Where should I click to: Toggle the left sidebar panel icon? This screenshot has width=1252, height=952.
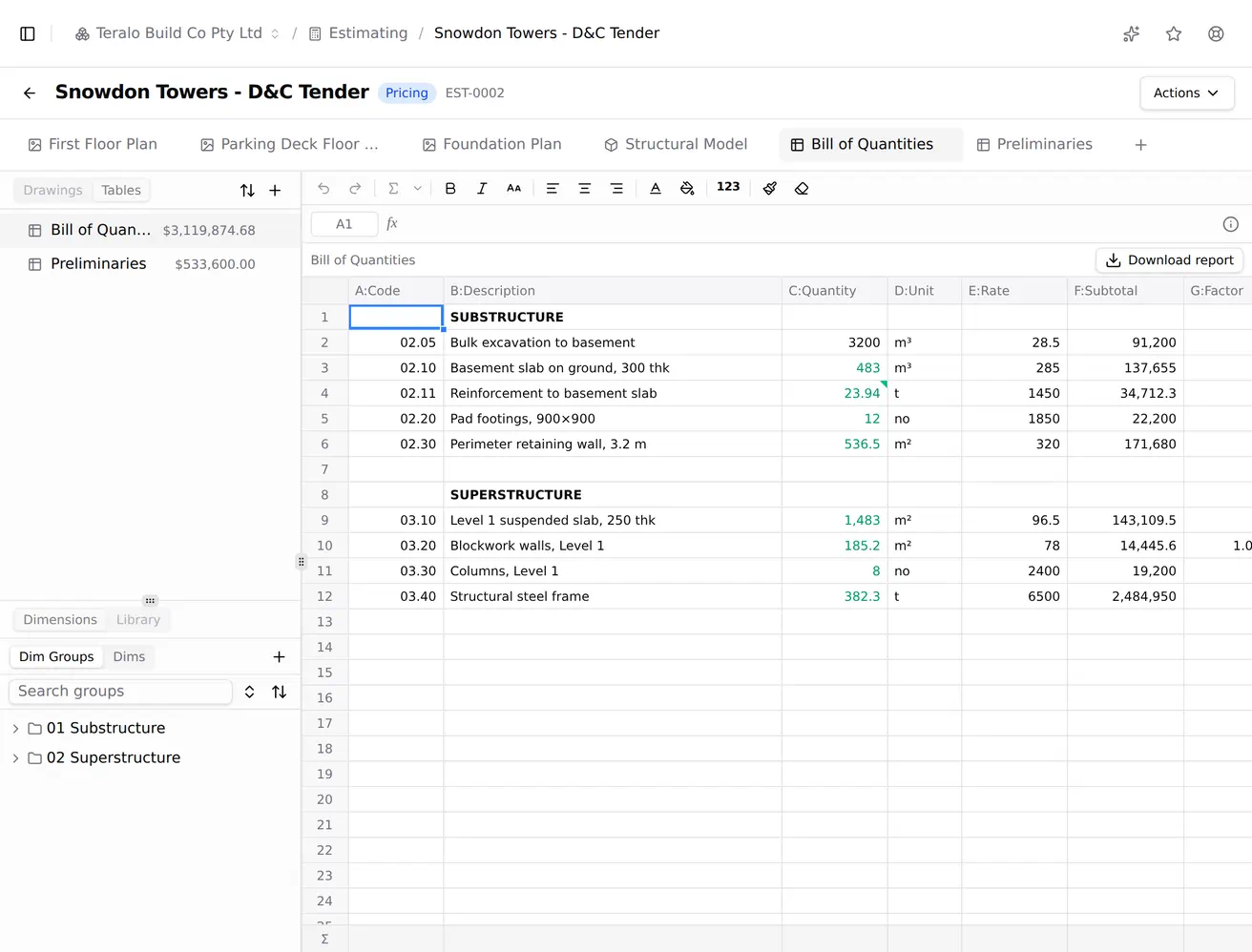tap(28, 33)
